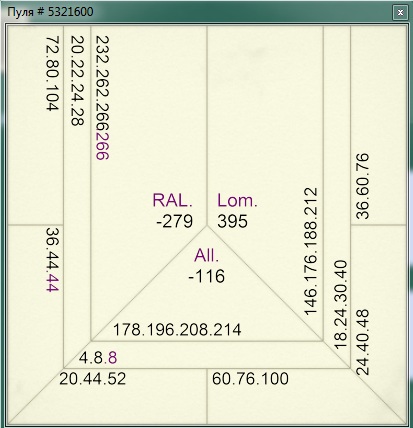Screen dimensions: 413x428
Task: Click the RAL. player name label
Action: point(172,200)
